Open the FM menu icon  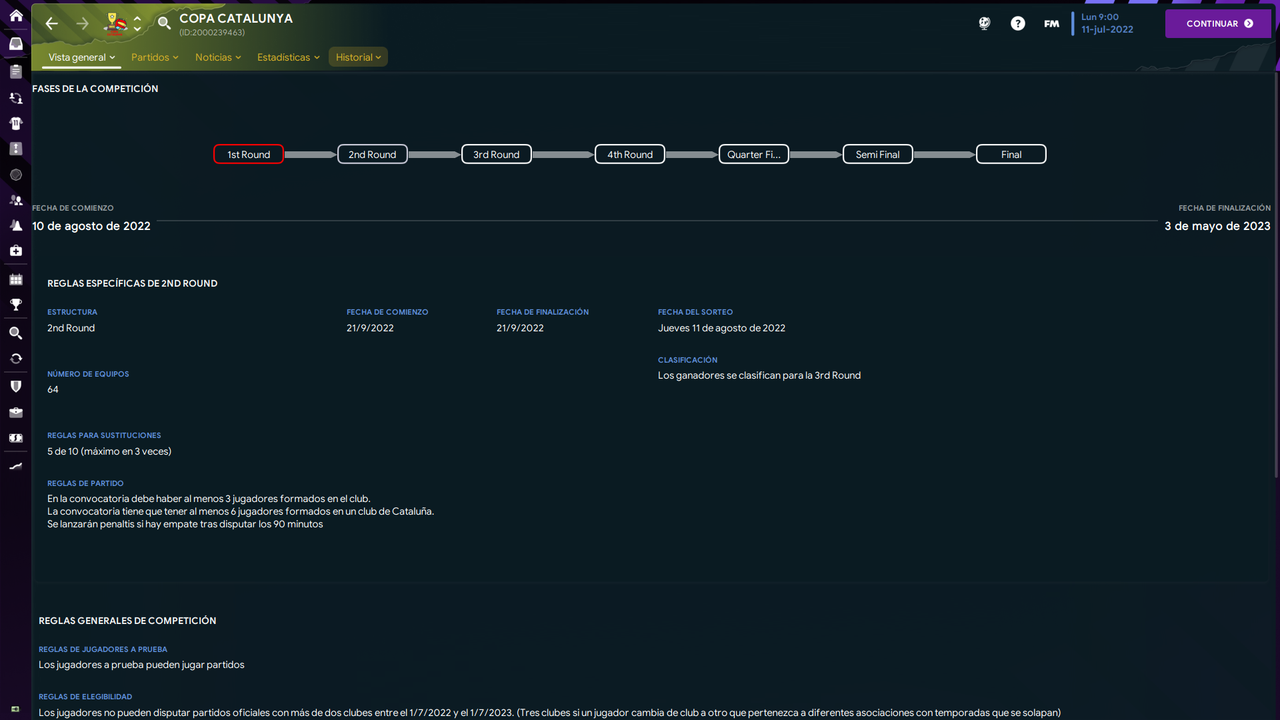(1051, 23)
